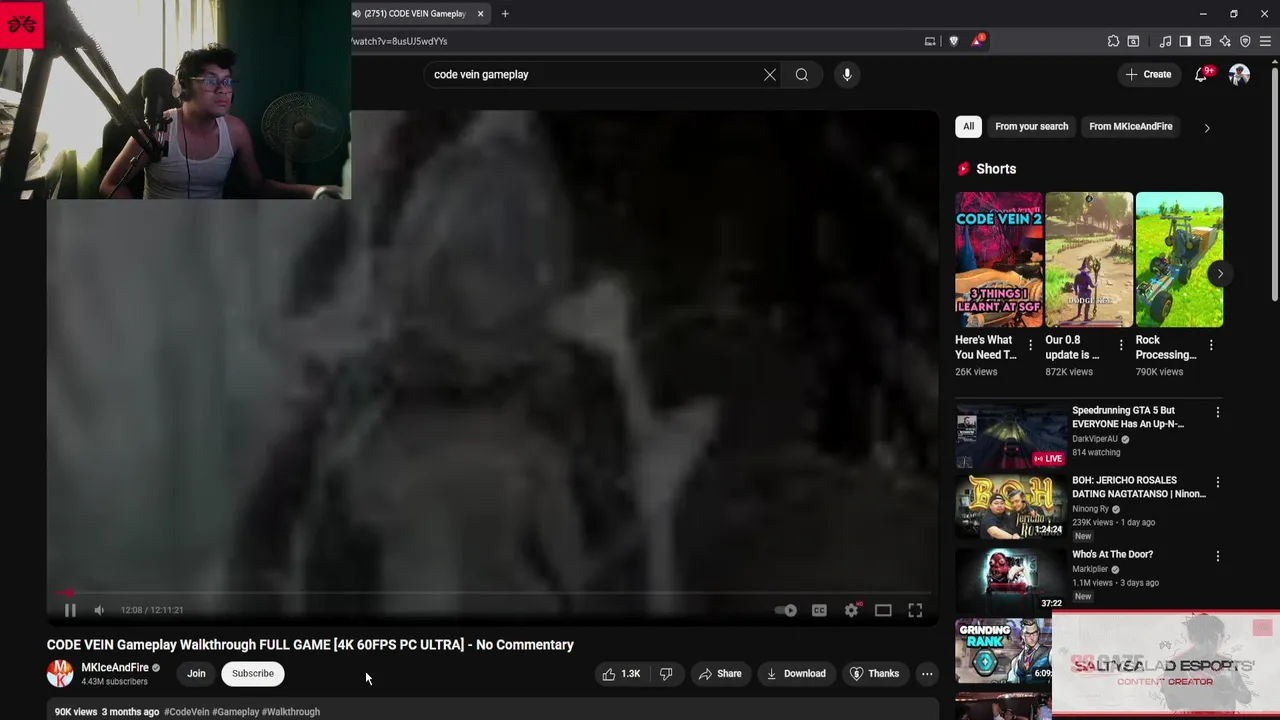This screenshot has width=1280, height=720.
Task: Subscribe to MKIceAndFire
Action: coord(253,674)
